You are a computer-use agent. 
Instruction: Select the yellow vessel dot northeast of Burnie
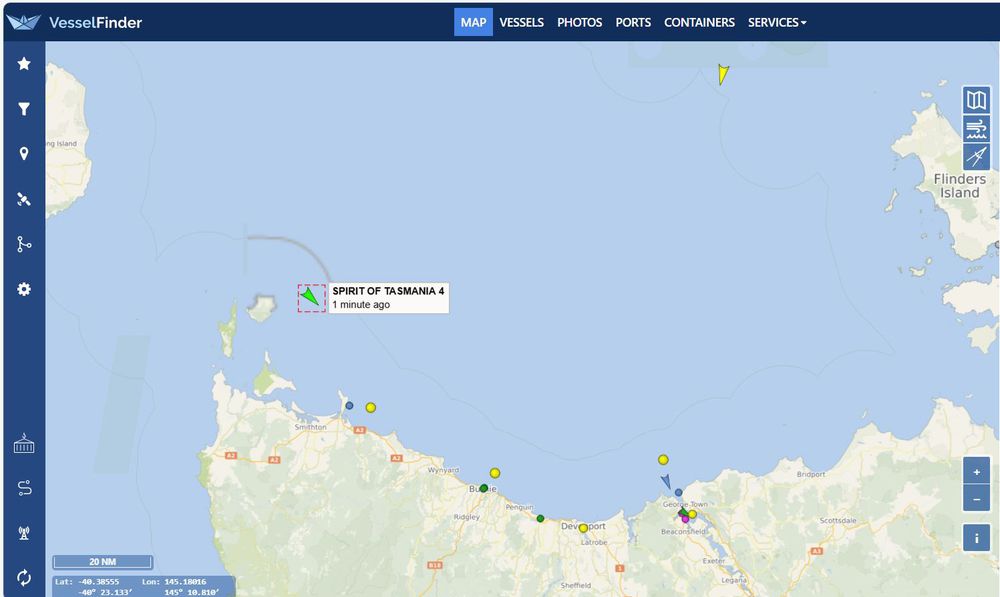tap(495, 473)
